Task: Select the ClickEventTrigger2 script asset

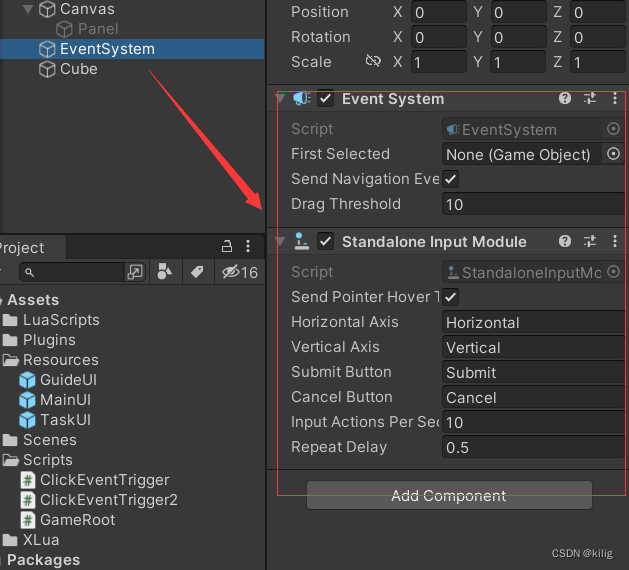Action: (108, 500)
